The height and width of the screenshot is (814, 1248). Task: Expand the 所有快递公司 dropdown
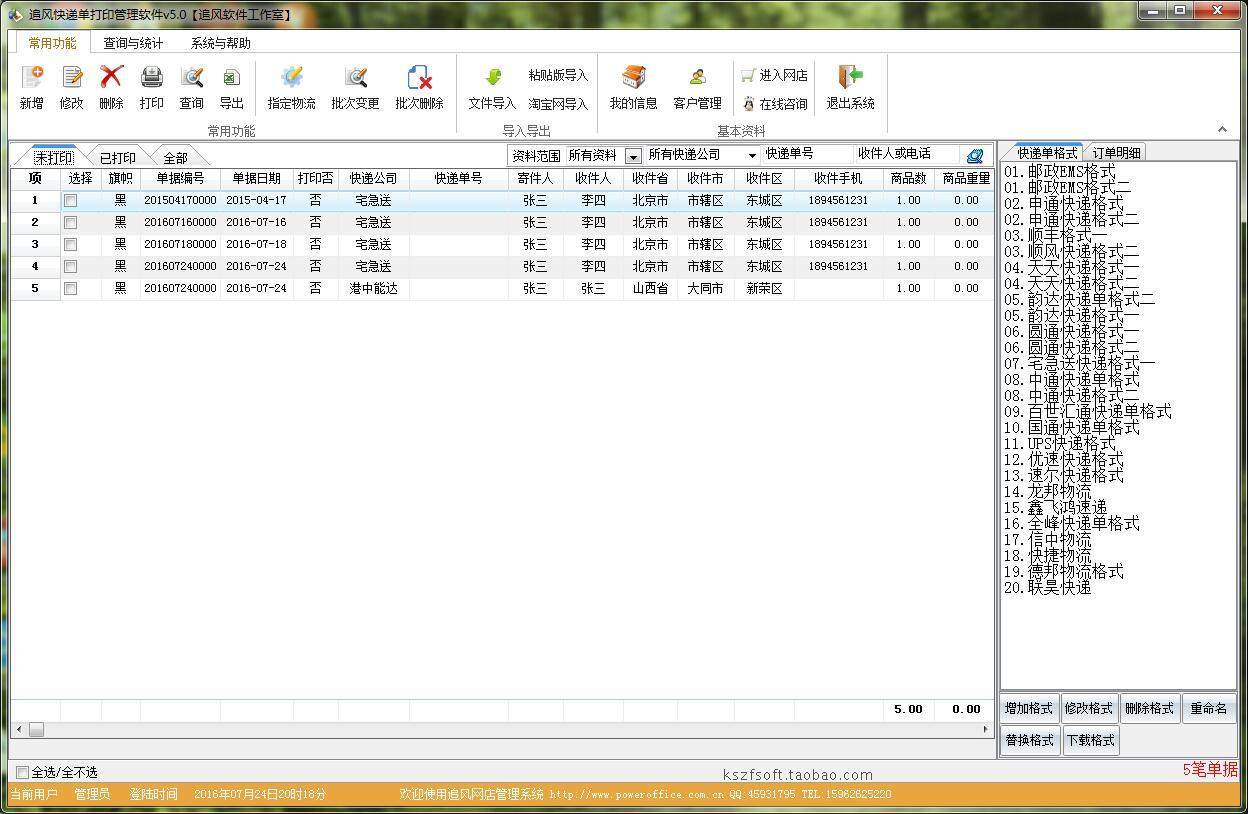click(x=754, y=154)
